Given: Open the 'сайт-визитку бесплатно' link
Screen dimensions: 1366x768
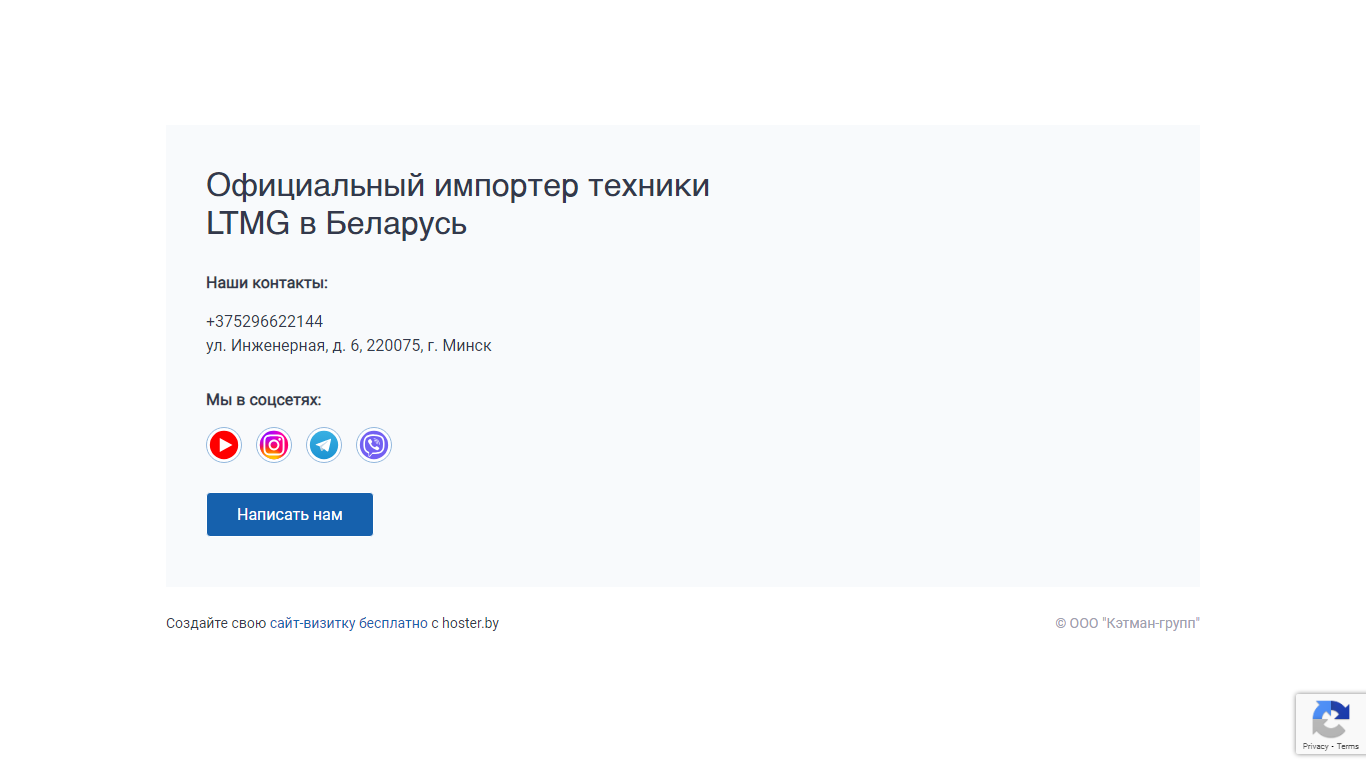Looking at the screenshot, I should click(349, 623).
